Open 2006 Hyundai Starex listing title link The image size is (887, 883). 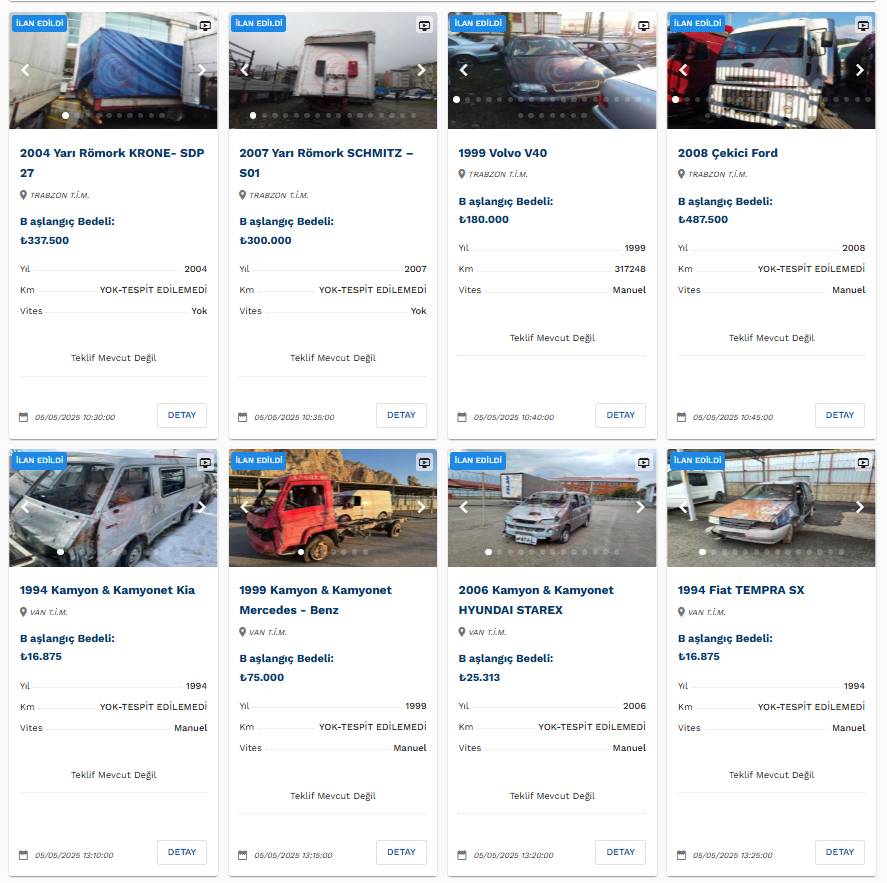coord(536,600)
